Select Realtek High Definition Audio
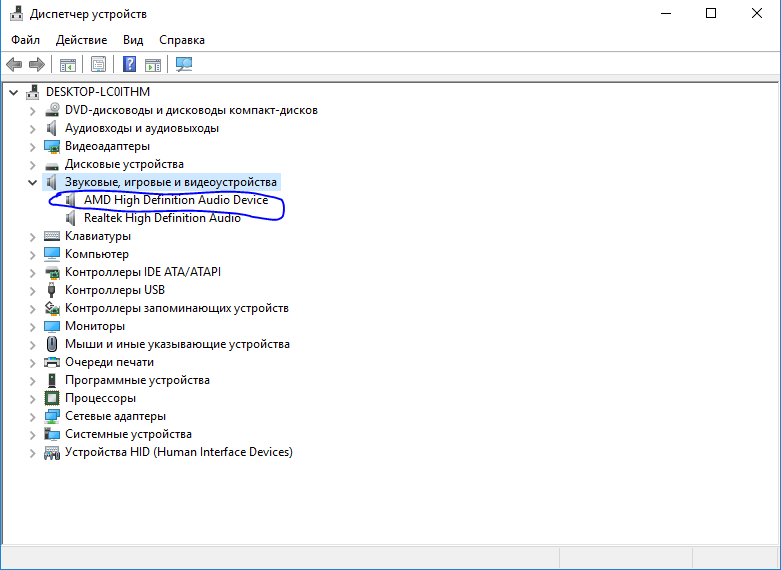 point(162,218)
